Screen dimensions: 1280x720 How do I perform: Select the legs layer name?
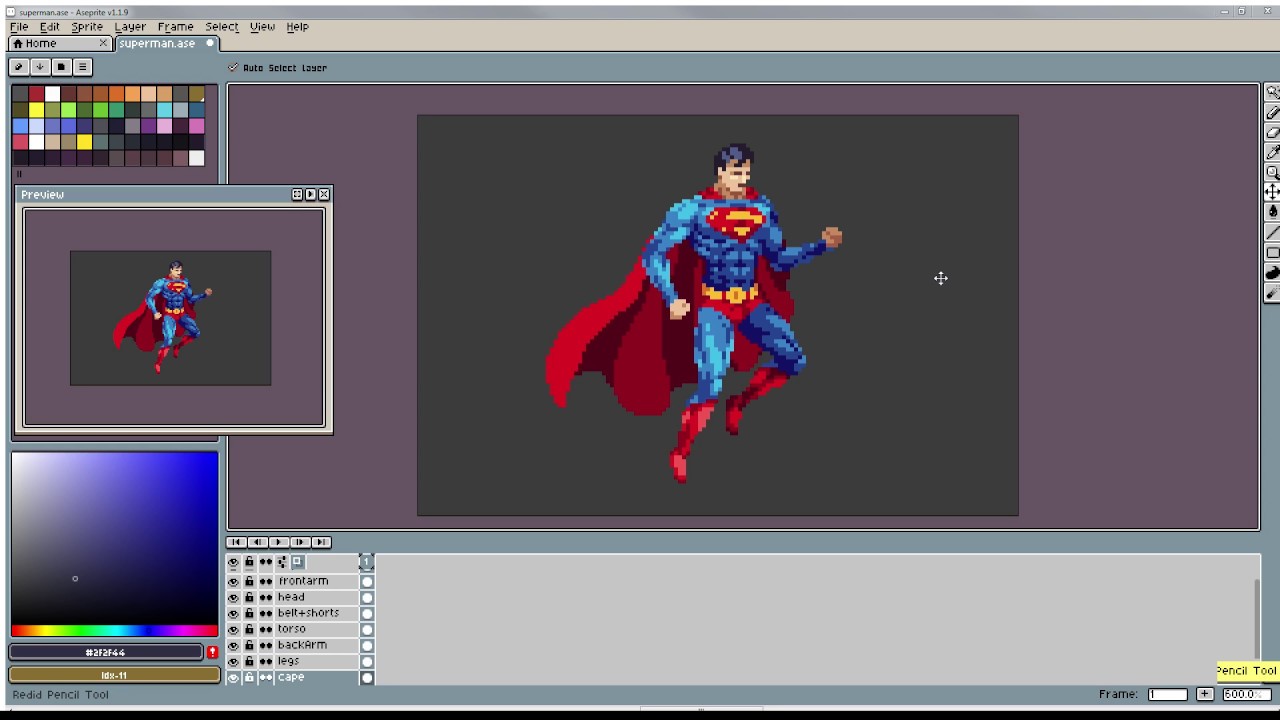point(288,661)
